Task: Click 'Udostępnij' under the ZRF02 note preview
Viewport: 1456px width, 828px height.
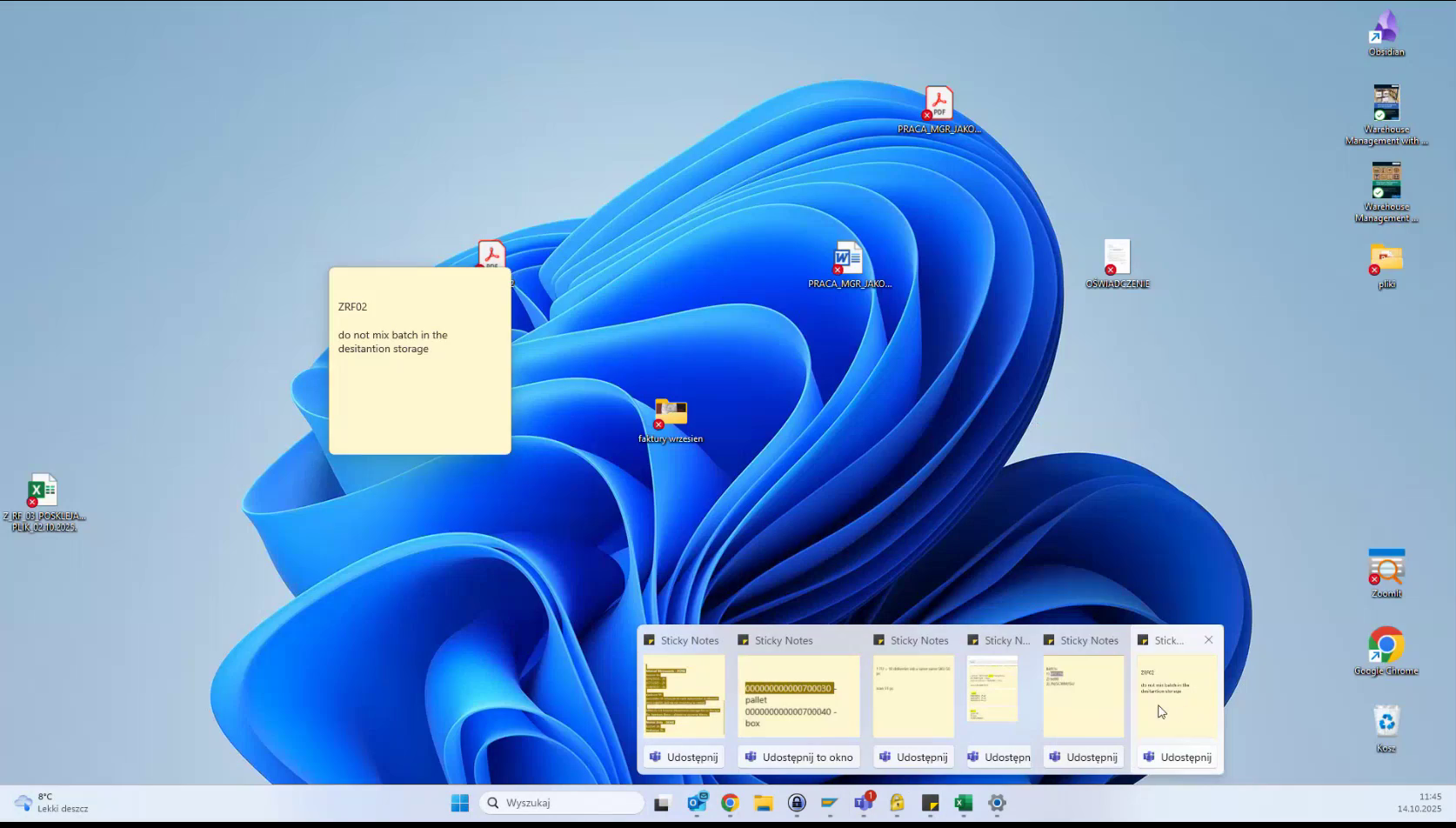Action: [x=1177, y=756]
